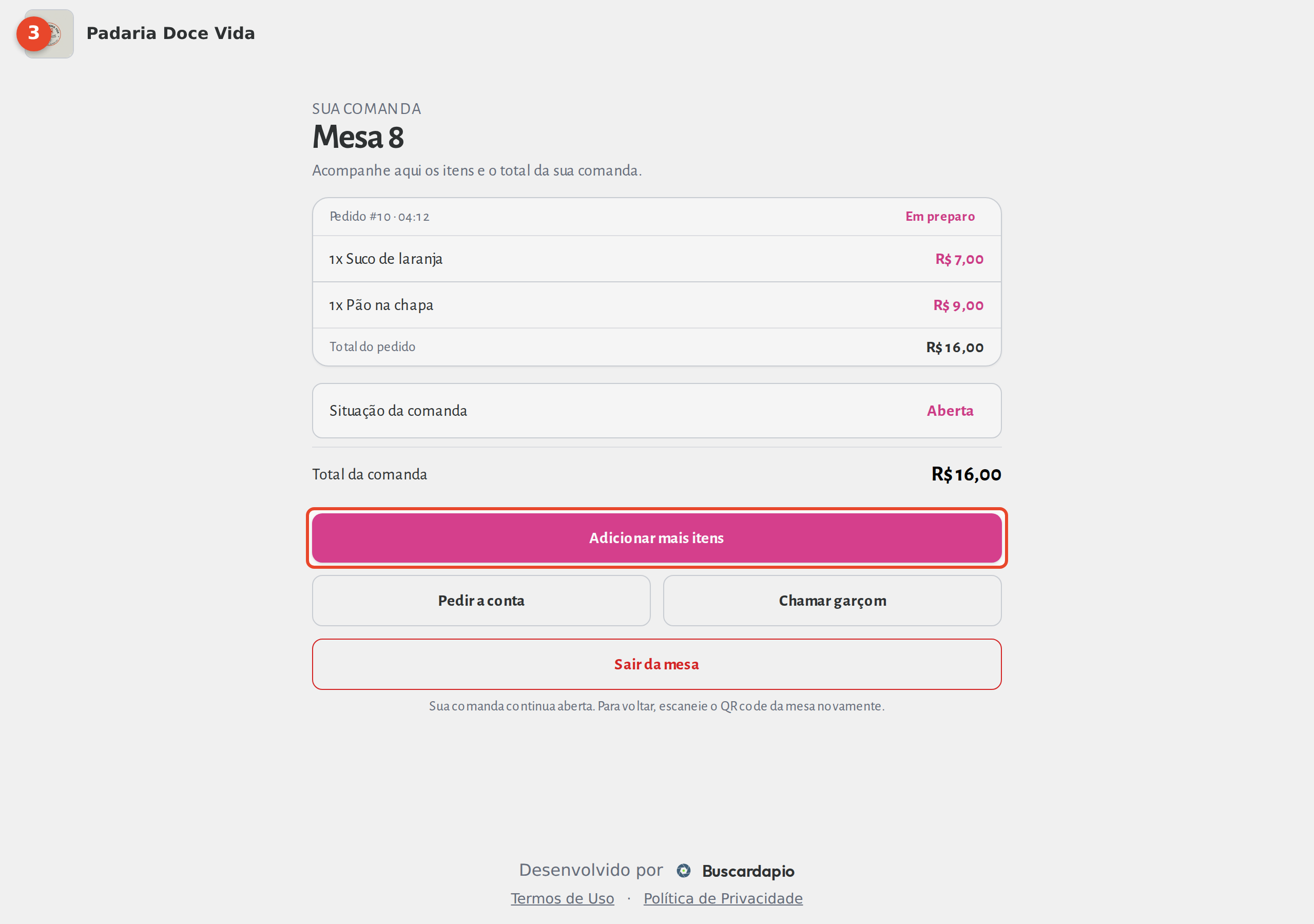This screenshot has height=924, width=1314.
Task: Select the Suco de laranja order row
Action: pos(656,259)
